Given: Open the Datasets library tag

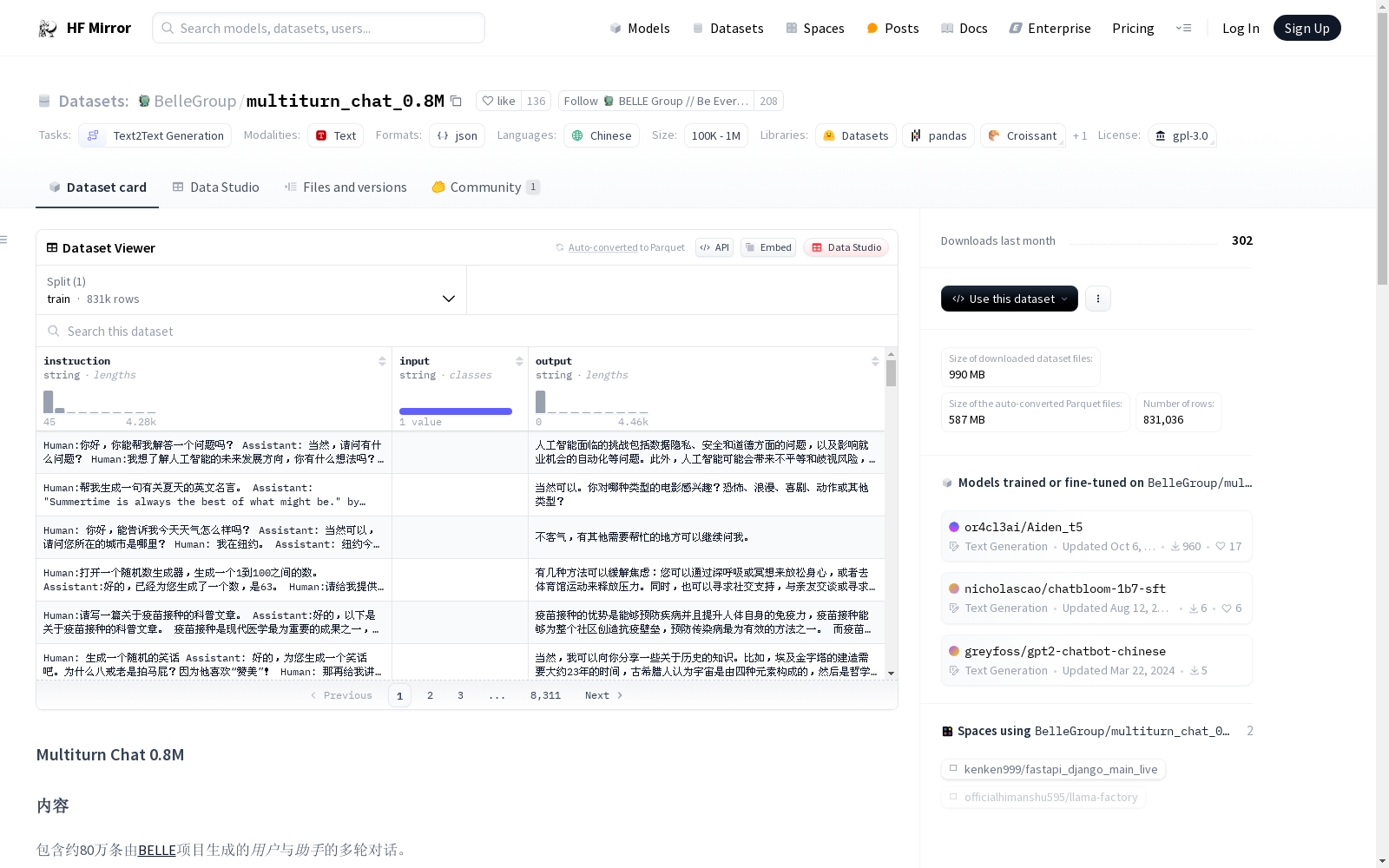Looking at the screenshot, I should [856, 135].
